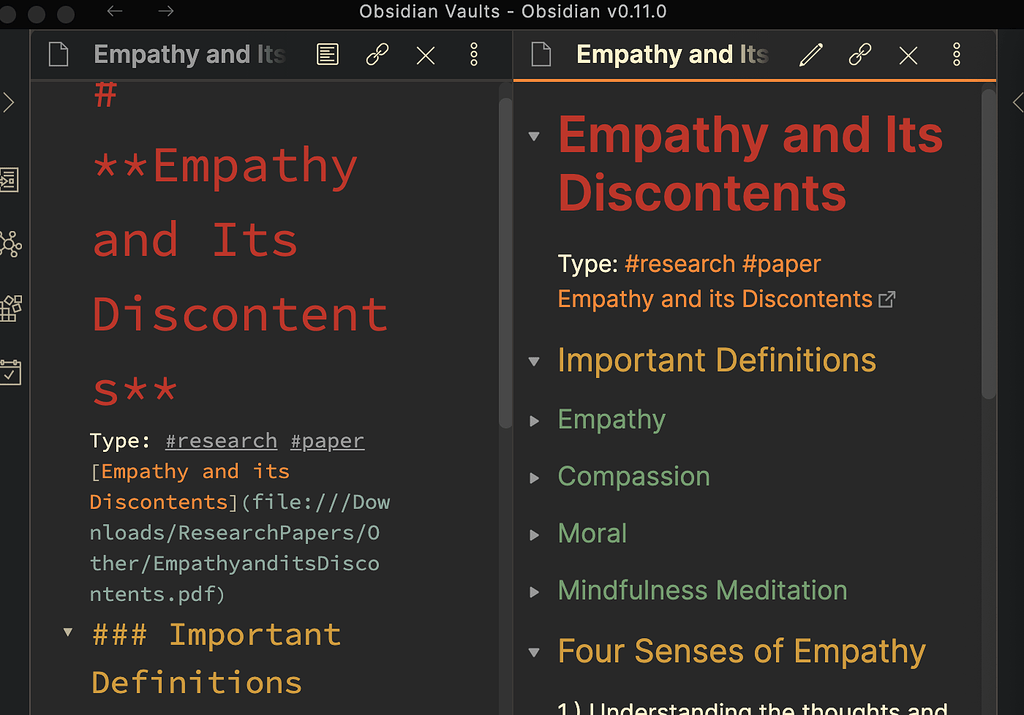Open more options in right preview pane
Screen dimensions: 1024x715
click(x=957, y=55)
